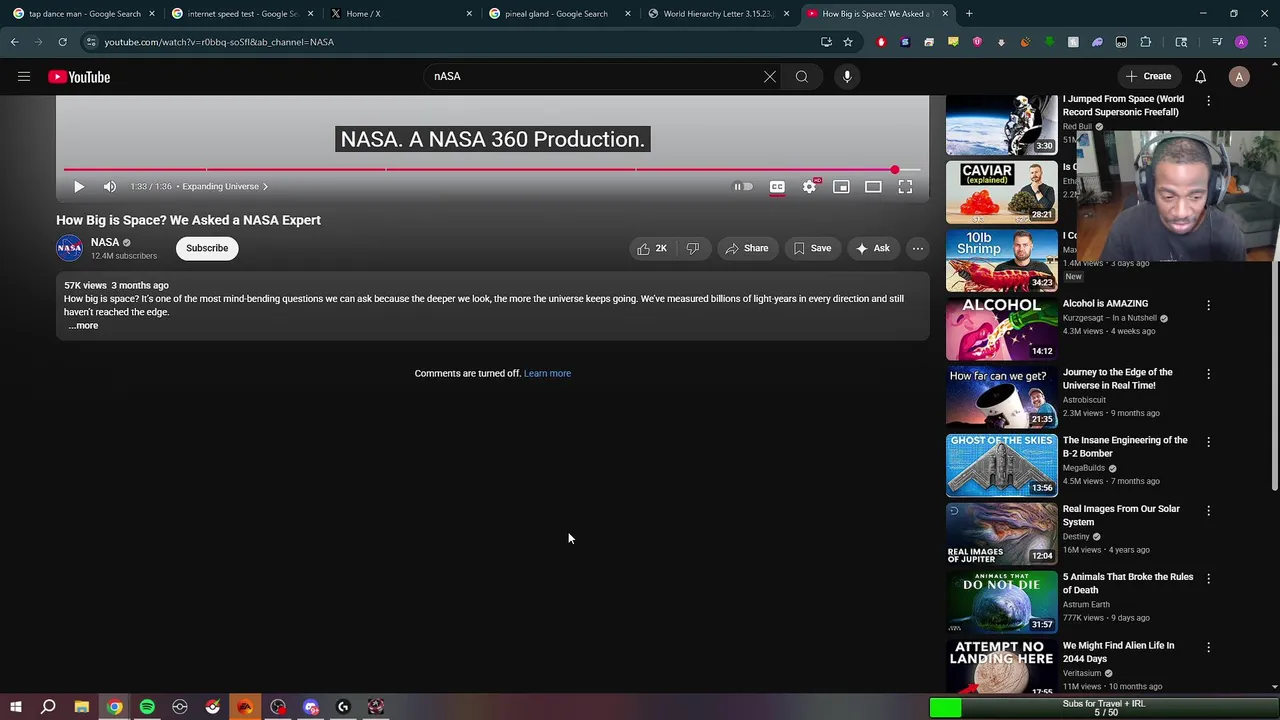
Task: Go back in browser history
Action: [14, 42]
